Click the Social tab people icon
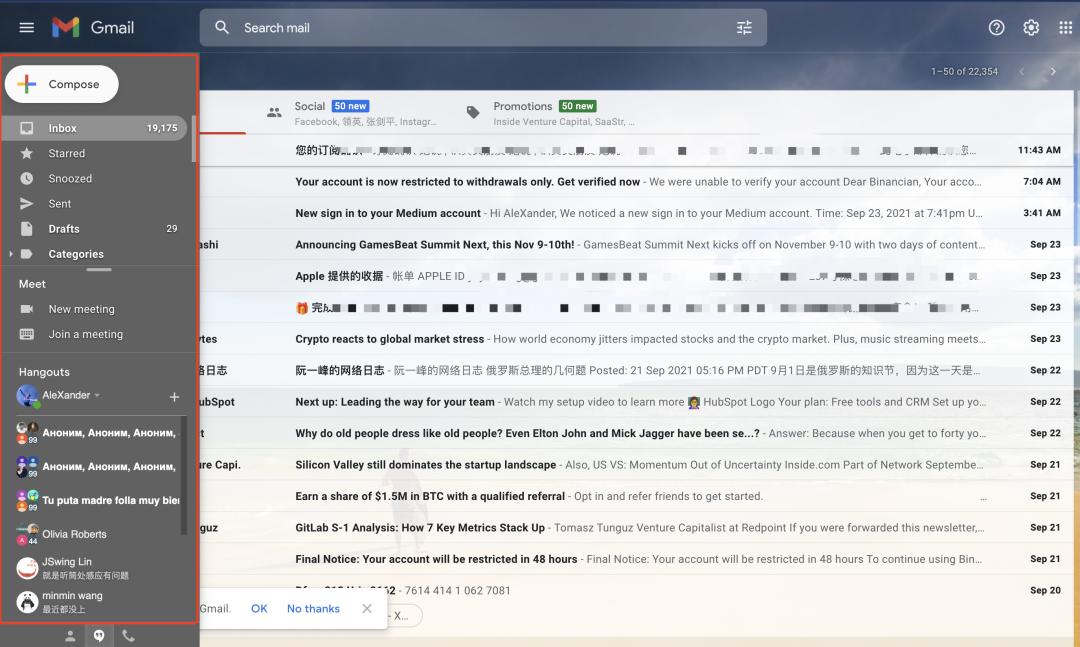Image resolution: width=1080 pixels, height=647 pixels. coord(274,112)
